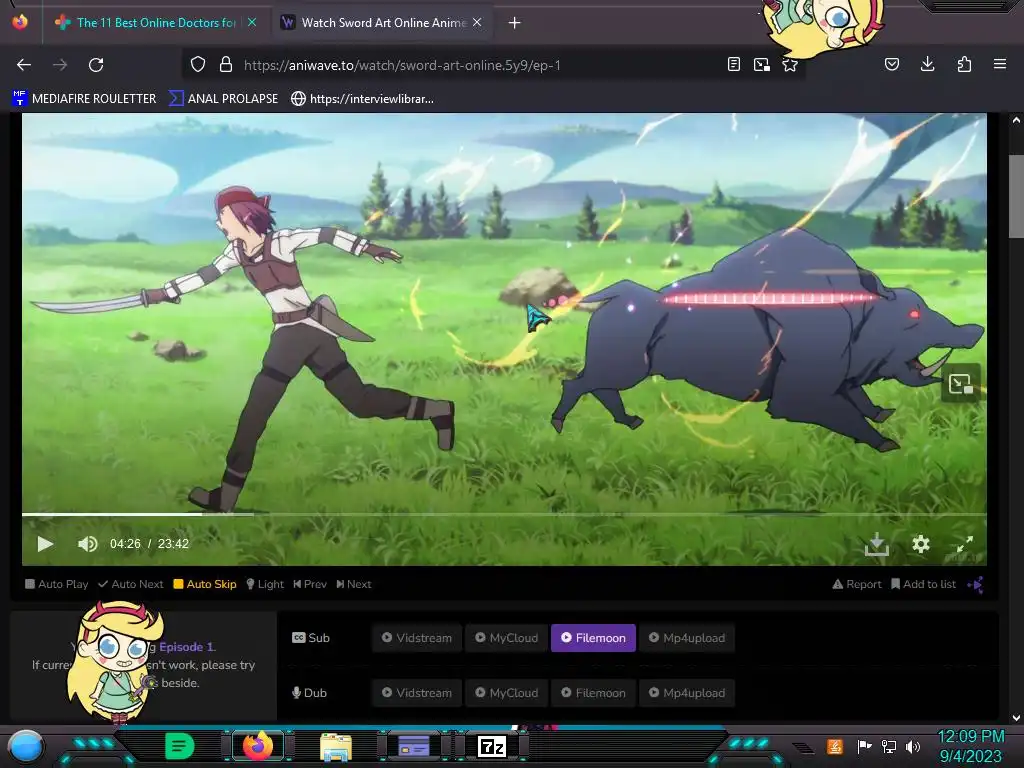Open Action Center flag icon
The image size is (1024, 768).
point(864,746)
